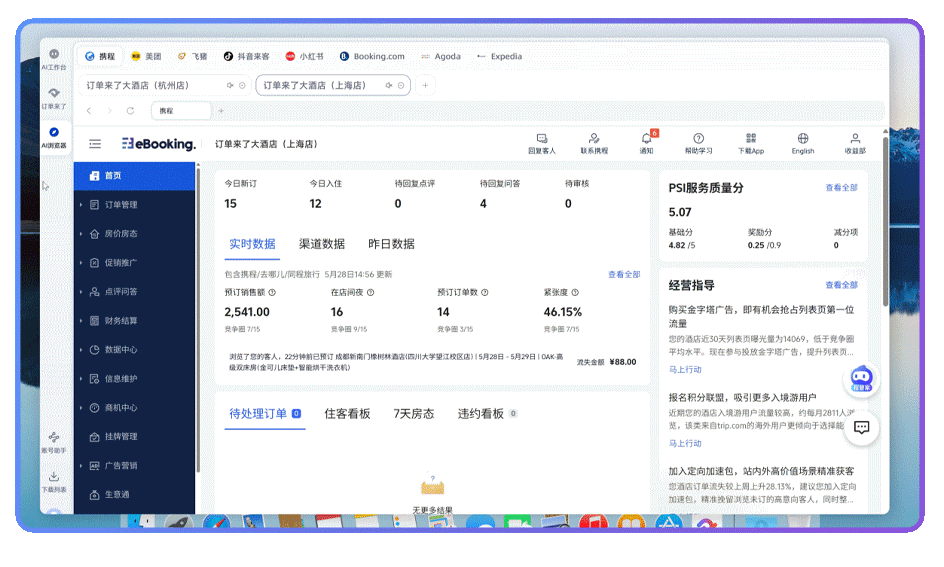The width and height of the screenshot is (944, 567).
Task: Reload the page with the refresh icon
Action: [x=130, y=111]
